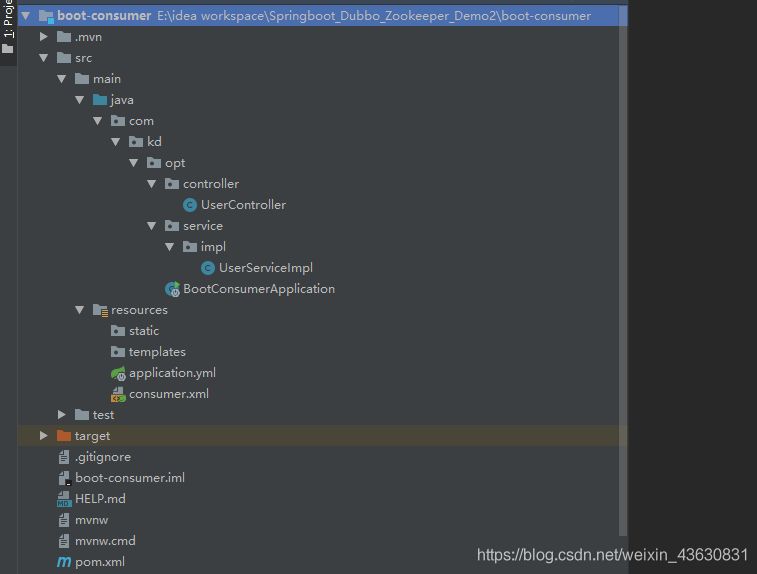The image size is (757, 574).
Task: Click the test folder icon
Action: pos(82,415)
